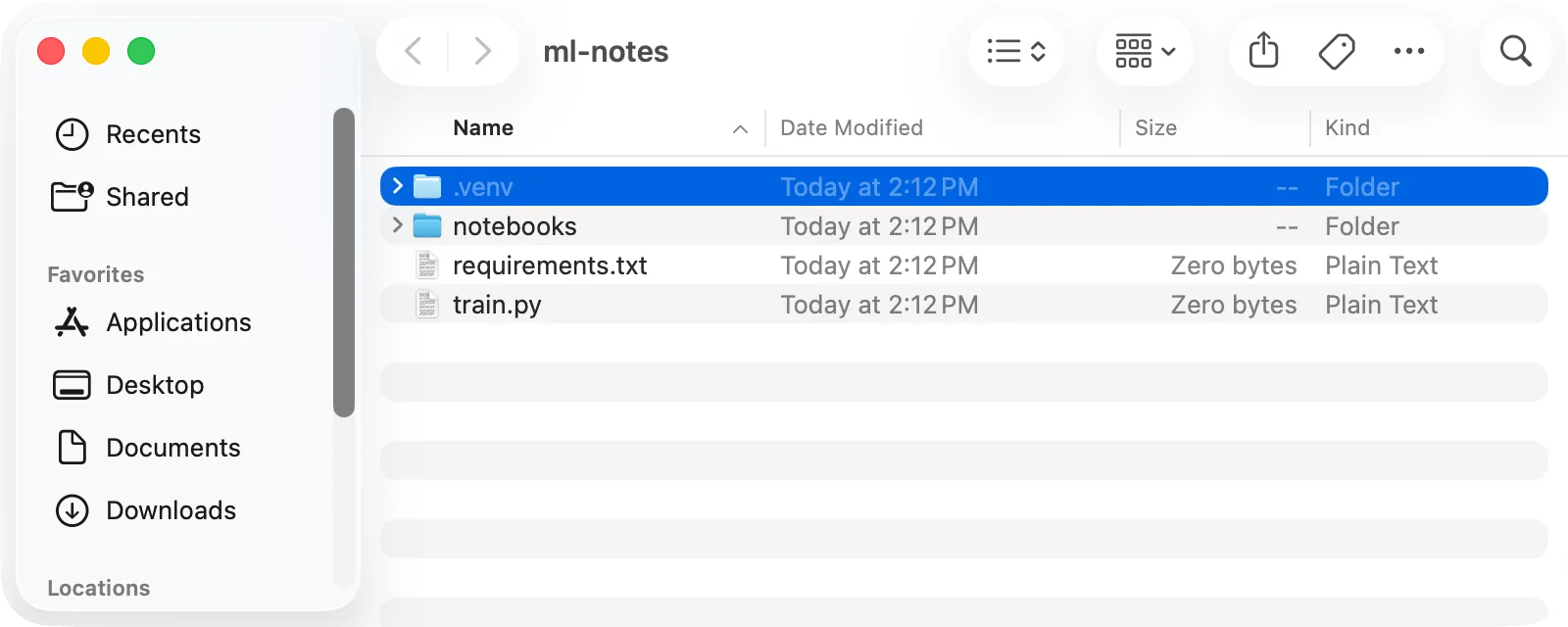The width and height of the screenshot is (1568, 627).
Task: Select the requirements.txt file name
Action: click(550, 265)
